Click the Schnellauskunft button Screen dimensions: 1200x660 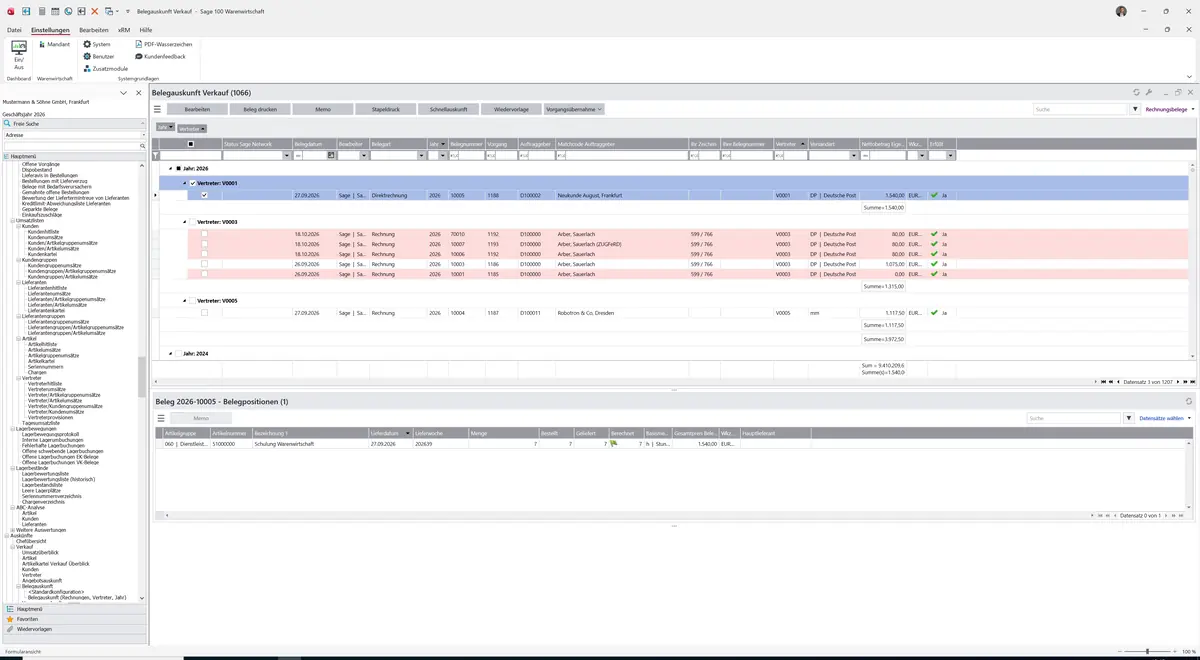(x=449, y=109)
